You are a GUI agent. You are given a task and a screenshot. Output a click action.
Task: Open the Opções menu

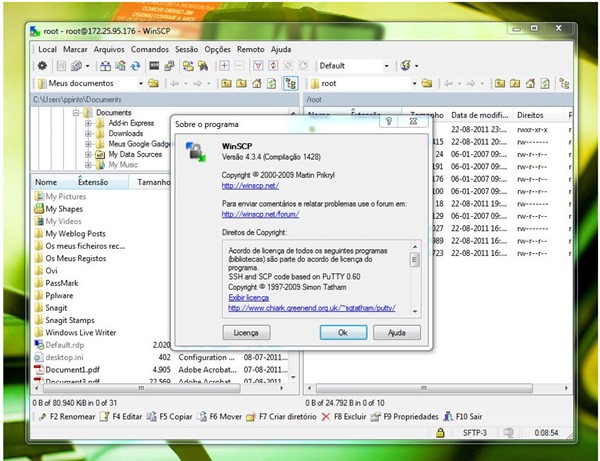217,49
